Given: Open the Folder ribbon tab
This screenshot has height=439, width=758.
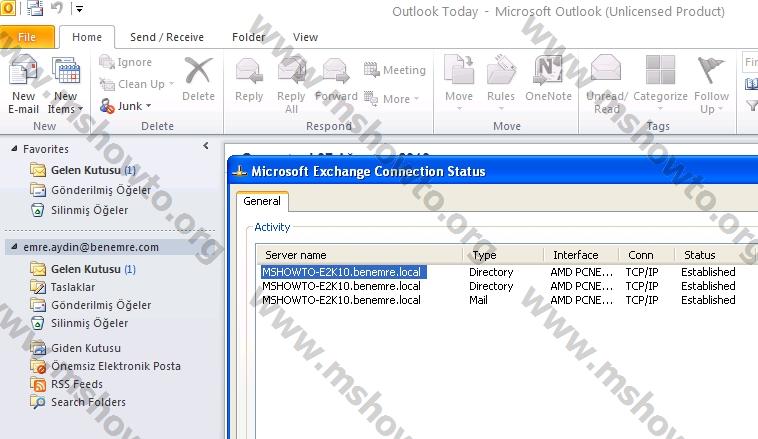Looking at the screenshot, I should (248, 37).
